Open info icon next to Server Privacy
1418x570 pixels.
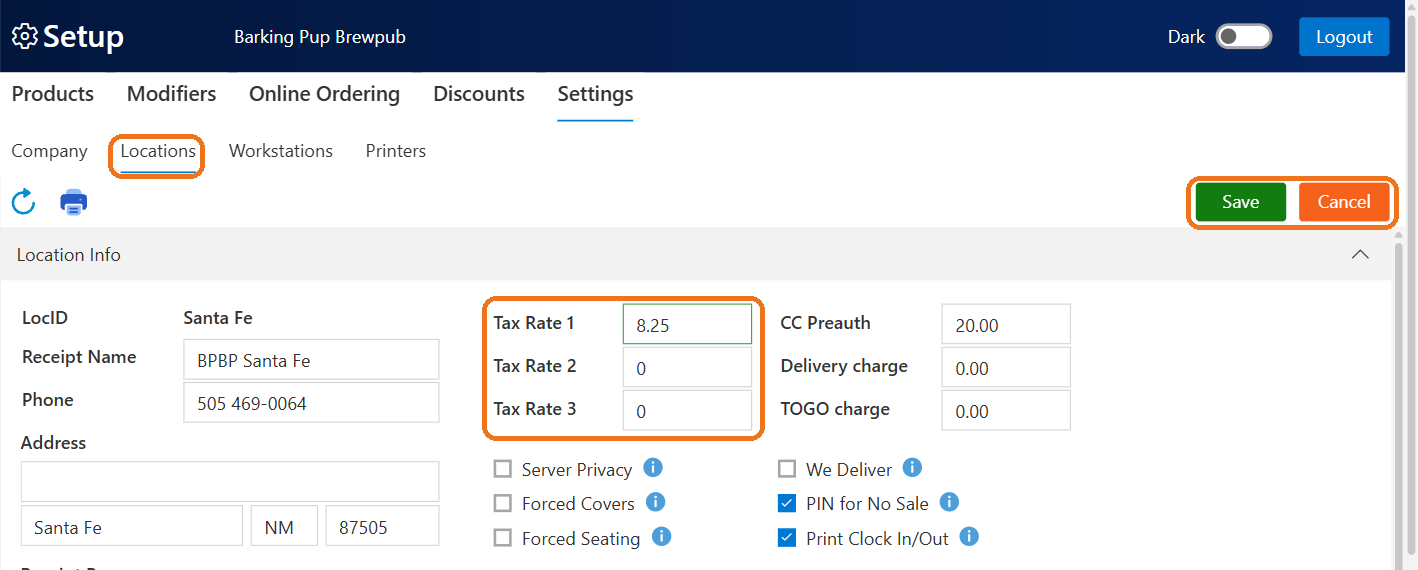coord(653,468)
